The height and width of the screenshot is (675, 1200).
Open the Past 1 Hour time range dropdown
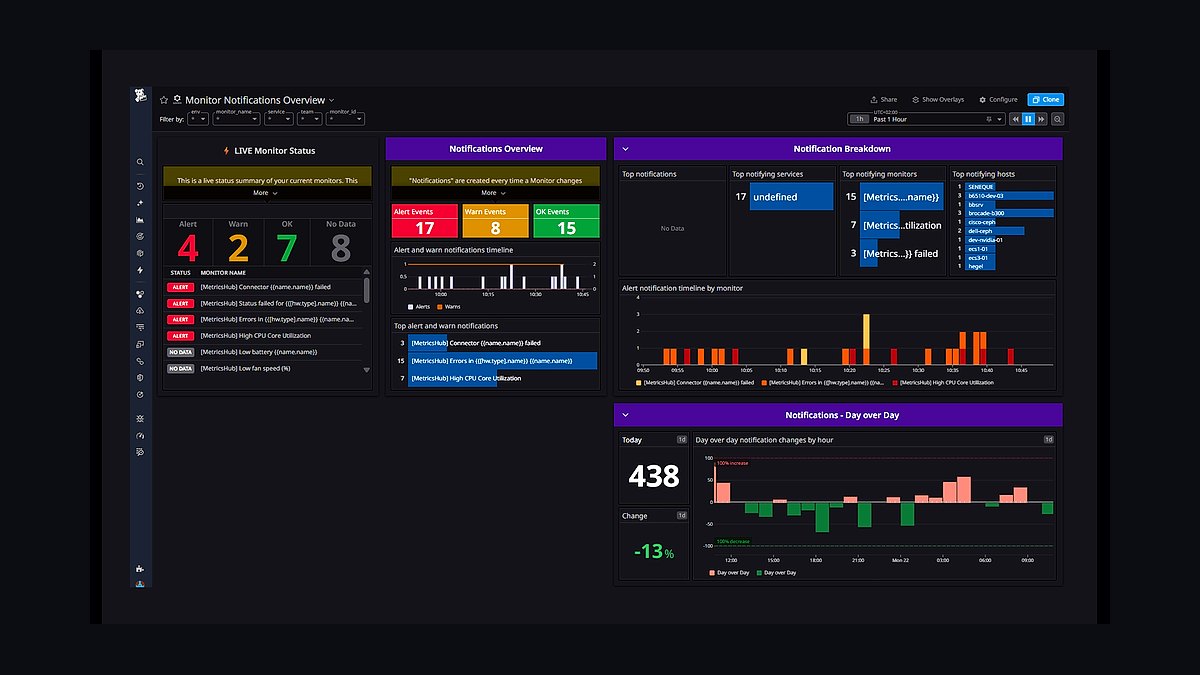926,119
